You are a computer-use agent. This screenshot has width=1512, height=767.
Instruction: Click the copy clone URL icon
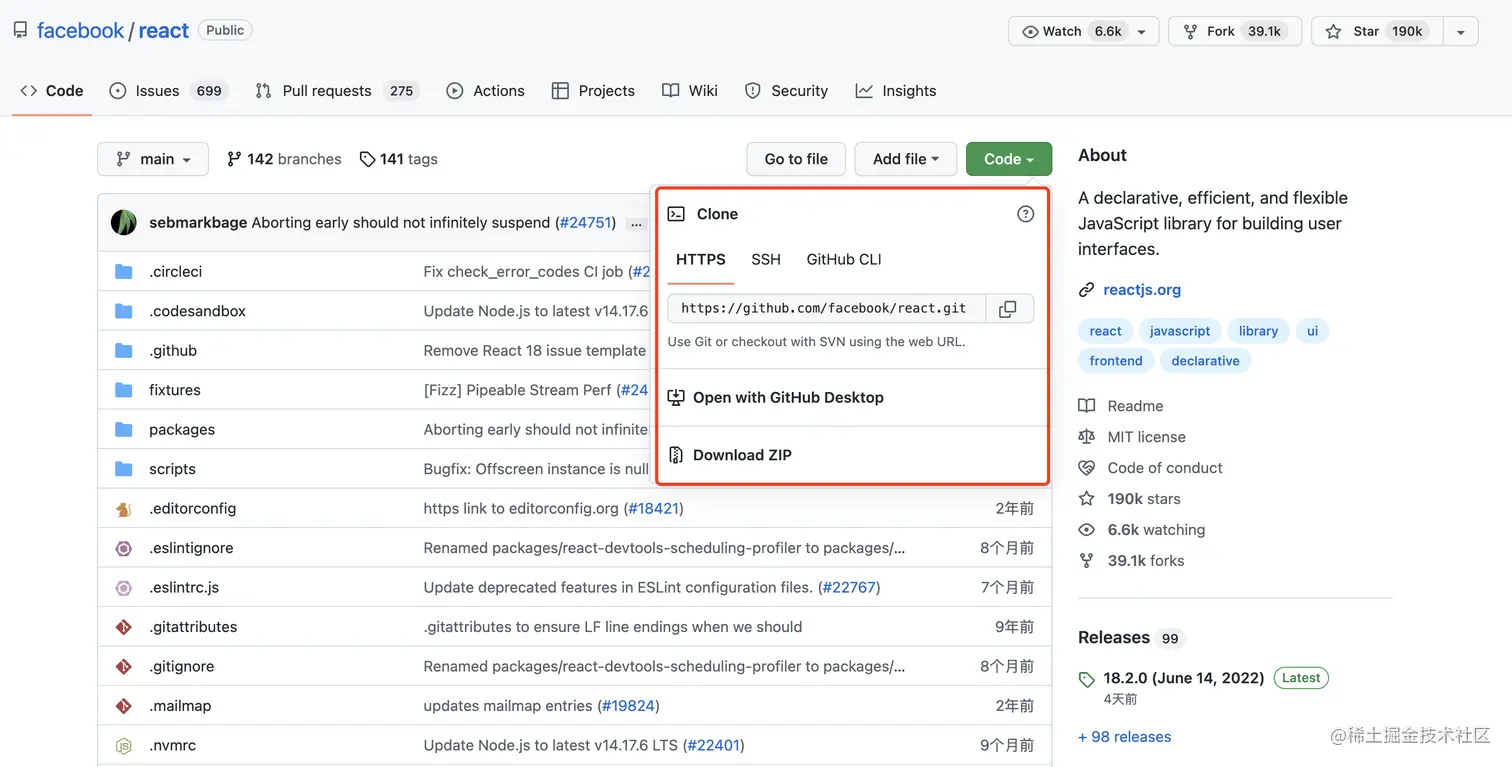1008,309
